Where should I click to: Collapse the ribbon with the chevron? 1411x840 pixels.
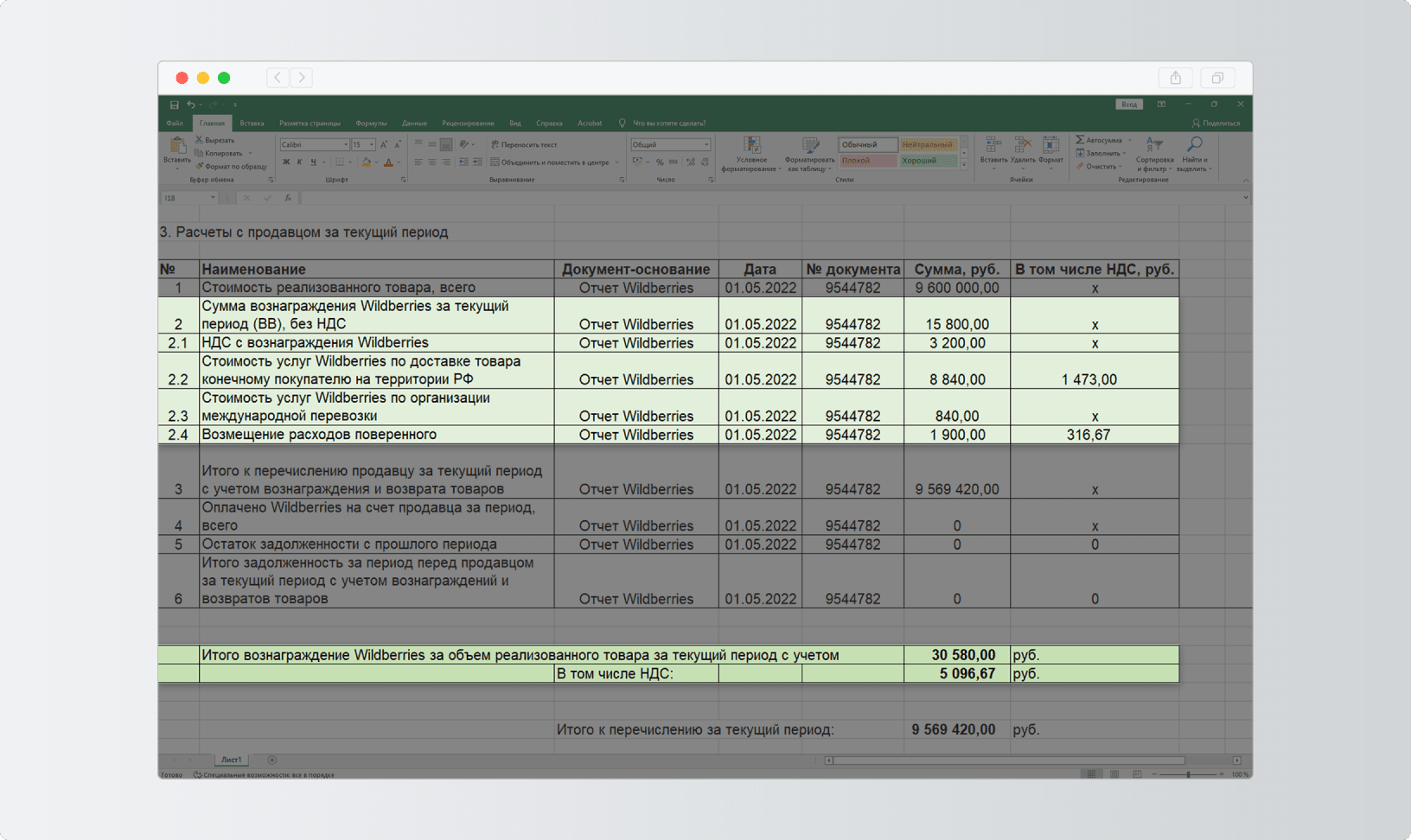pyautogui.click(x=1245, y=180)
